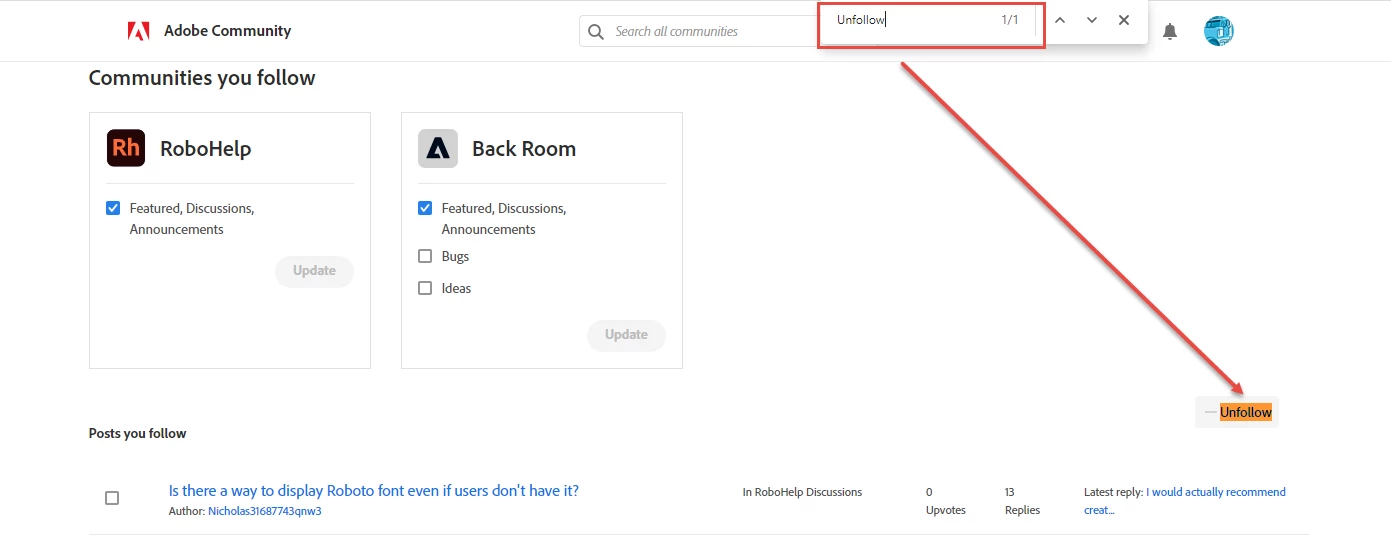This screenshot has width=1391, height=543.
Task: Click the Posts you follow heading
Action: point(137,433)
